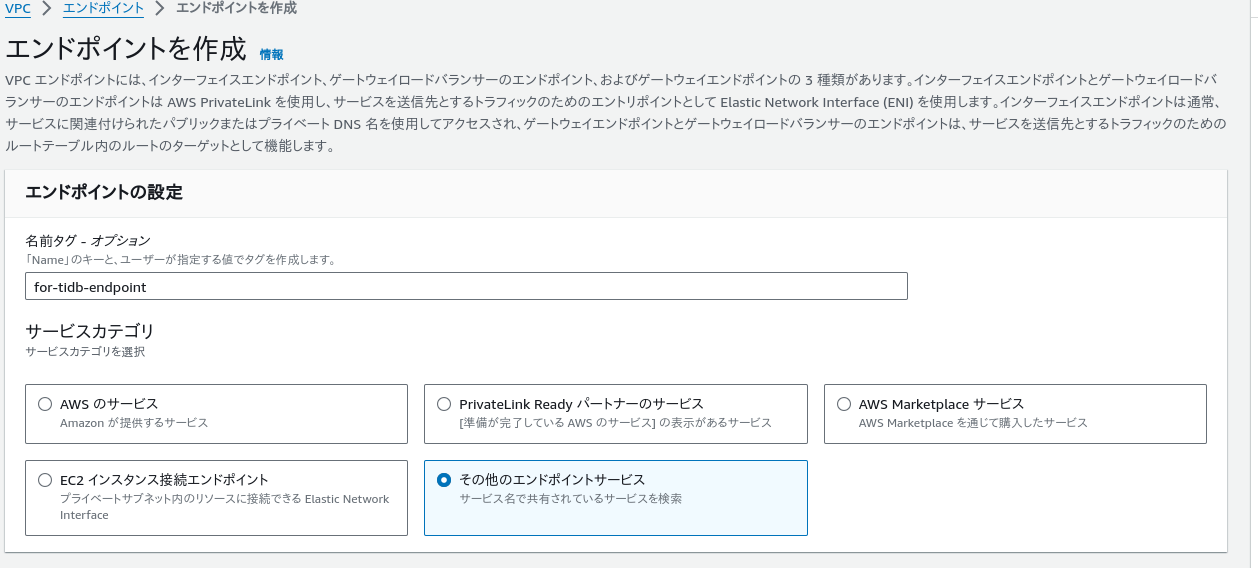Click the name tag field with for-tidb-endpoint
Screen dimensions: 1258x568
point(466,286)
